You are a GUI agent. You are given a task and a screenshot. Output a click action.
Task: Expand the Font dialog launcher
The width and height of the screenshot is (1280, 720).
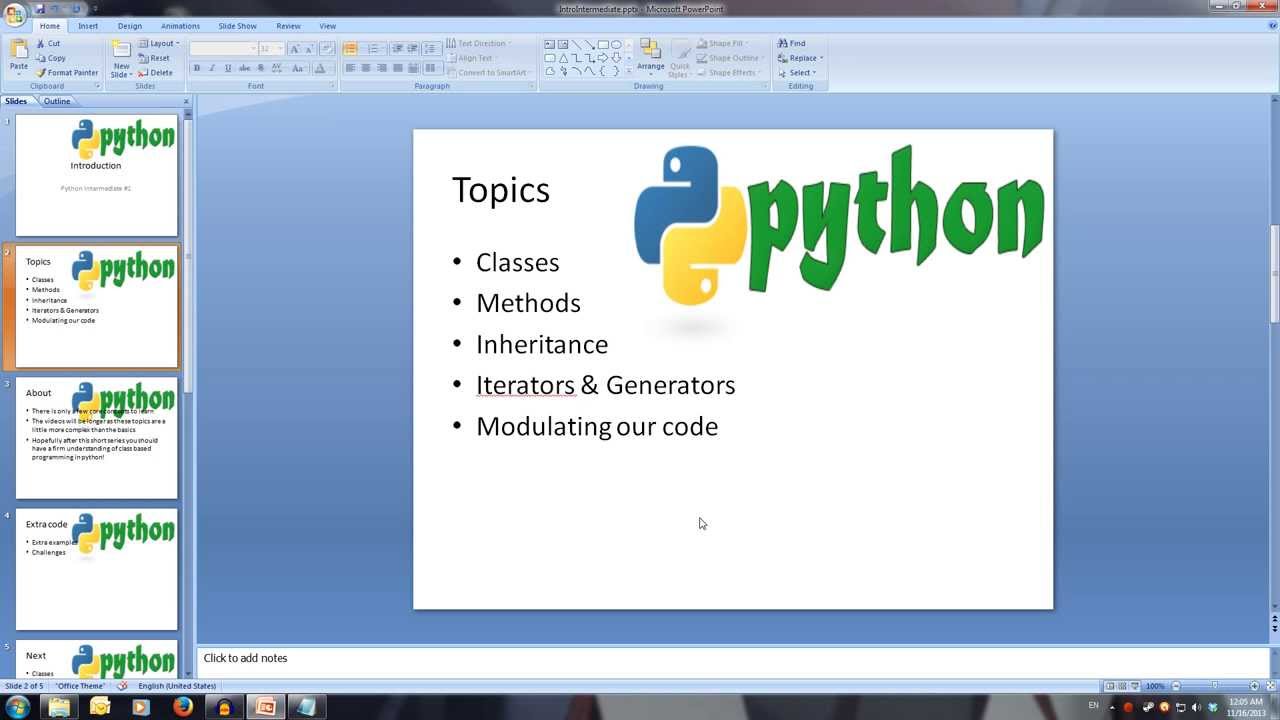[332, 86]
